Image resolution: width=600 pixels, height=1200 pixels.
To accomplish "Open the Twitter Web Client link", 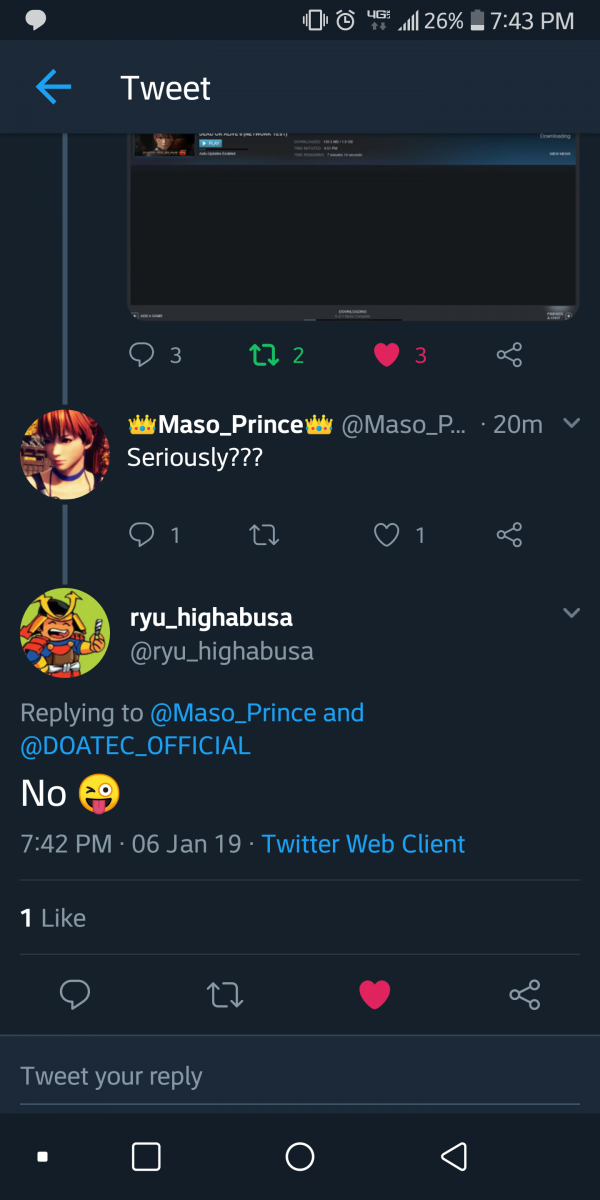I will click(364, 844).
